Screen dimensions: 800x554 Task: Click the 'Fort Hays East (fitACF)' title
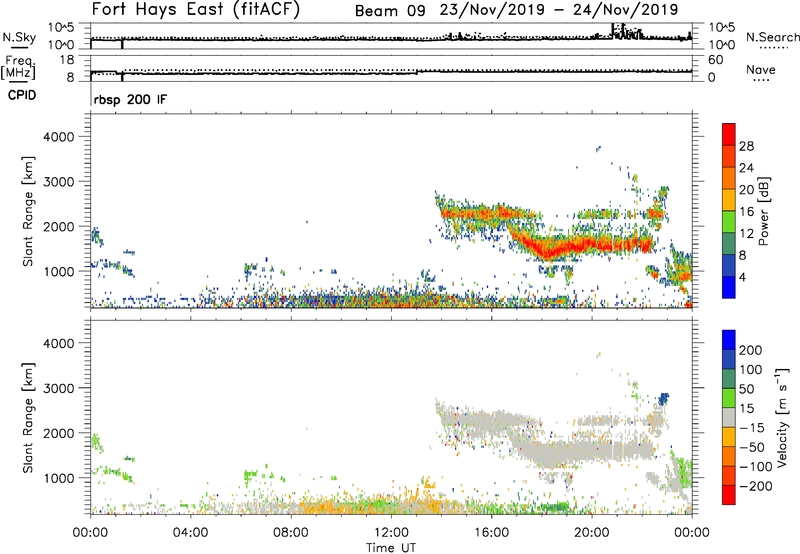tap(195, 9)
